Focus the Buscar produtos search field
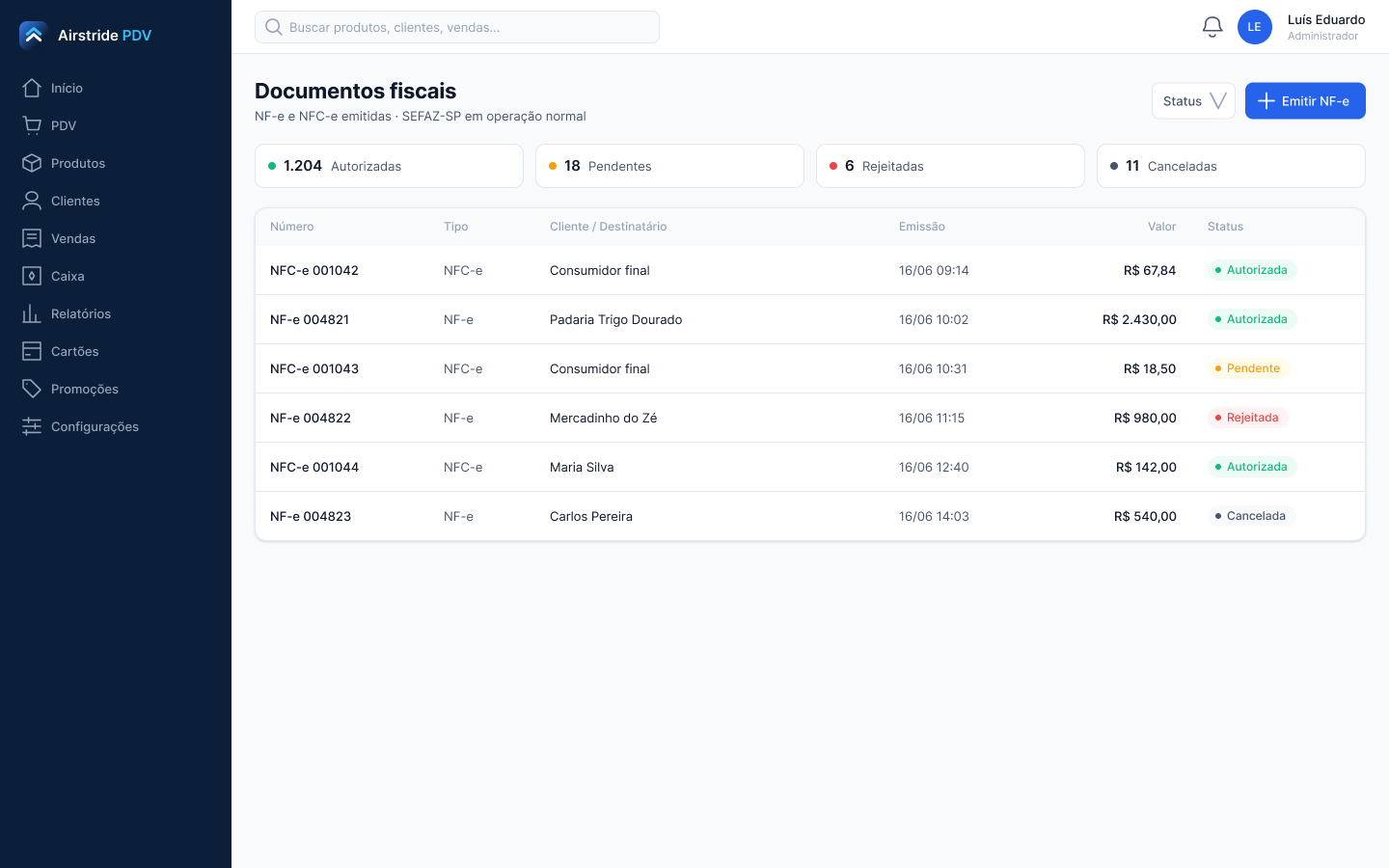The height and width of the screenshot is (868, 1389). tap(457, 27)
